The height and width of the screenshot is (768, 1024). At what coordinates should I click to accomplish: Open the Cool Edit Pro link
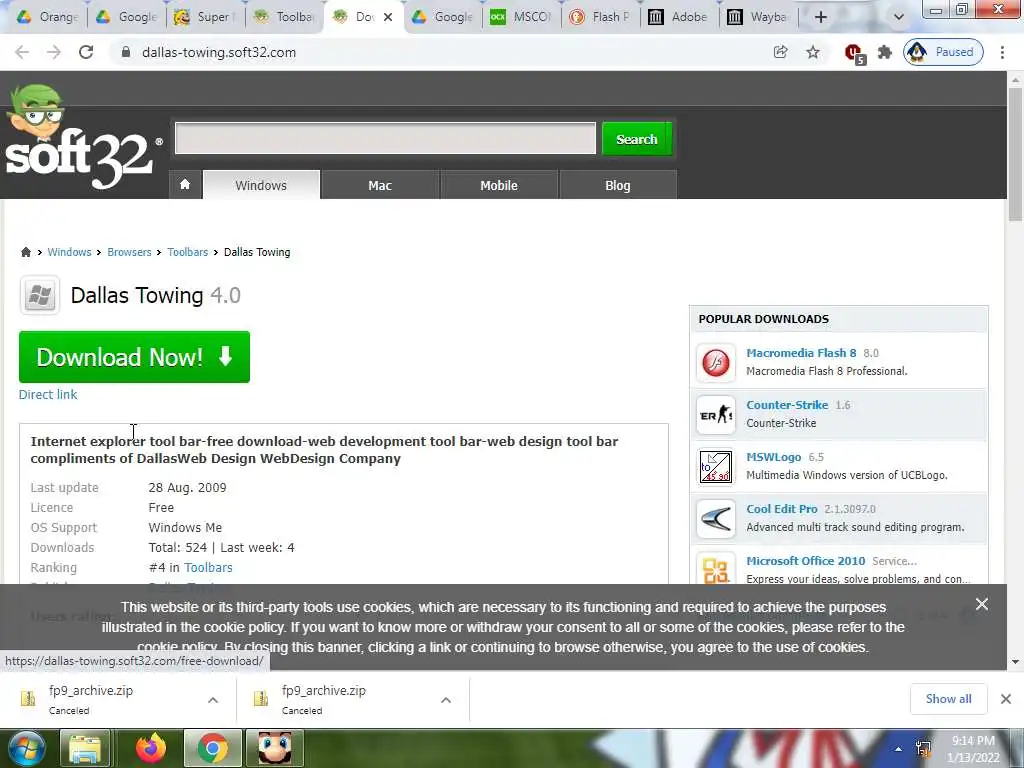click(x=782, y=509)
